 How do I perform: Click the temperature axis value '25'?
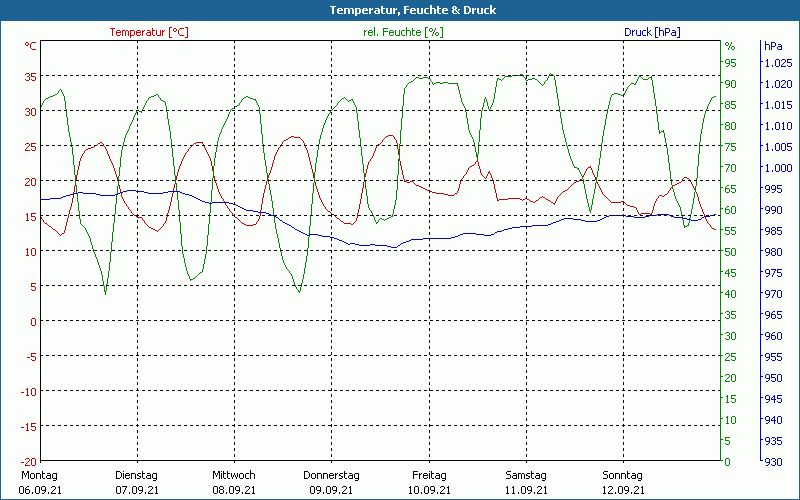click(31, 146)
